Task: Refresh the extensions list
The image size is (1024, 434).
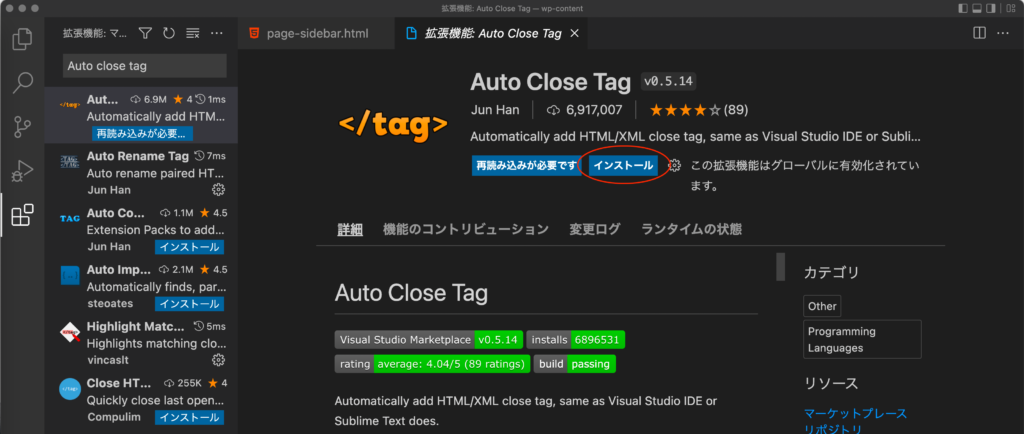Action: (168, 33)
